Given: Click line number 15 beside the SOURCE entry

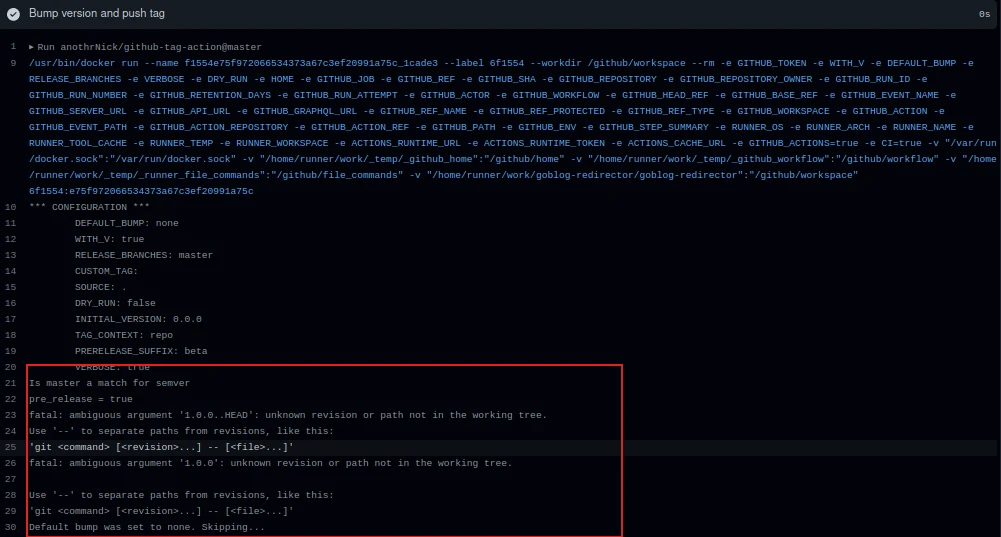Looking at the screenshot, I should point(10,287).
